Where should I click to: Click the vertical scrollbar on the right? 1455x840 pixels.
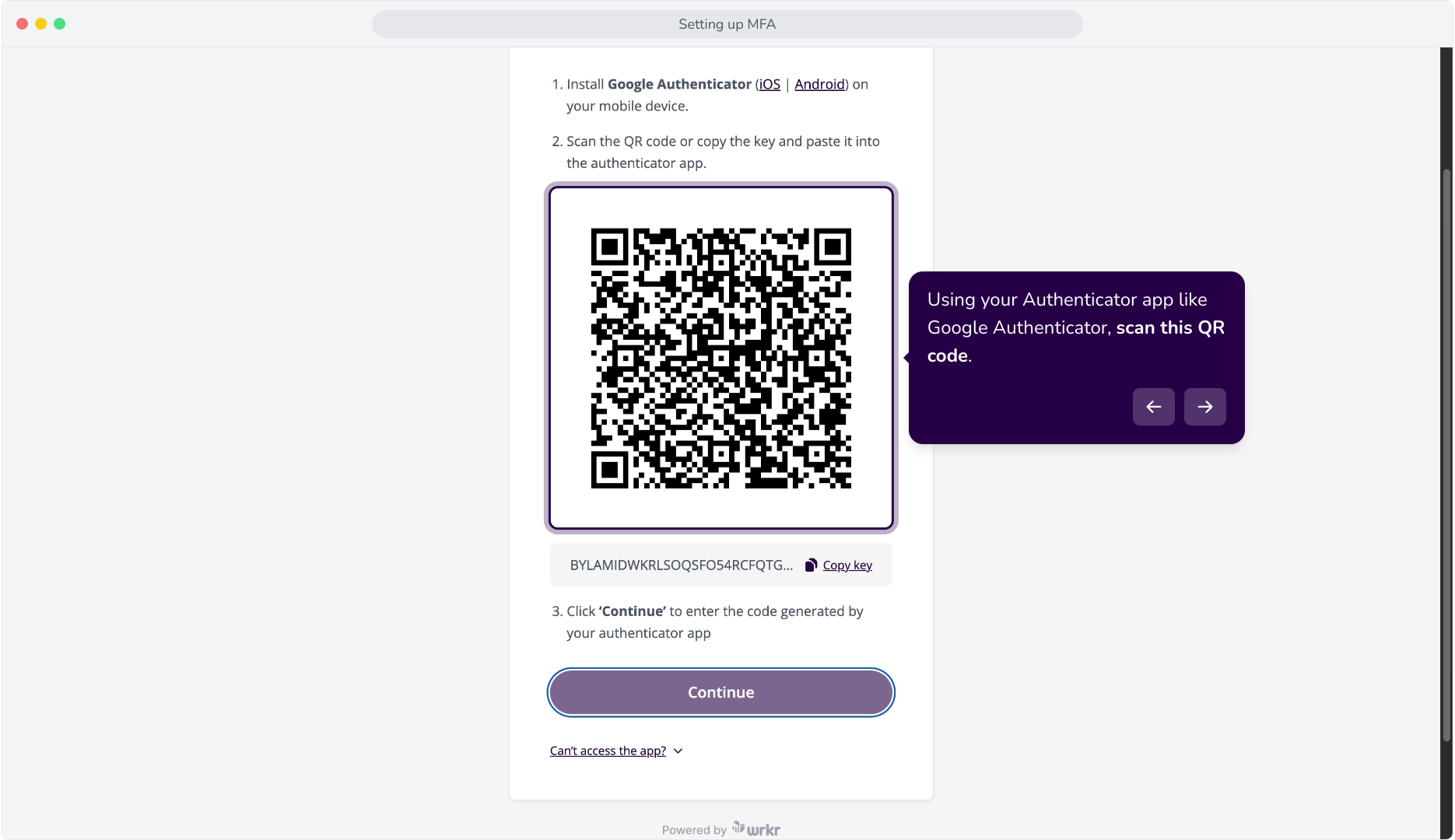click(1446, 455)
